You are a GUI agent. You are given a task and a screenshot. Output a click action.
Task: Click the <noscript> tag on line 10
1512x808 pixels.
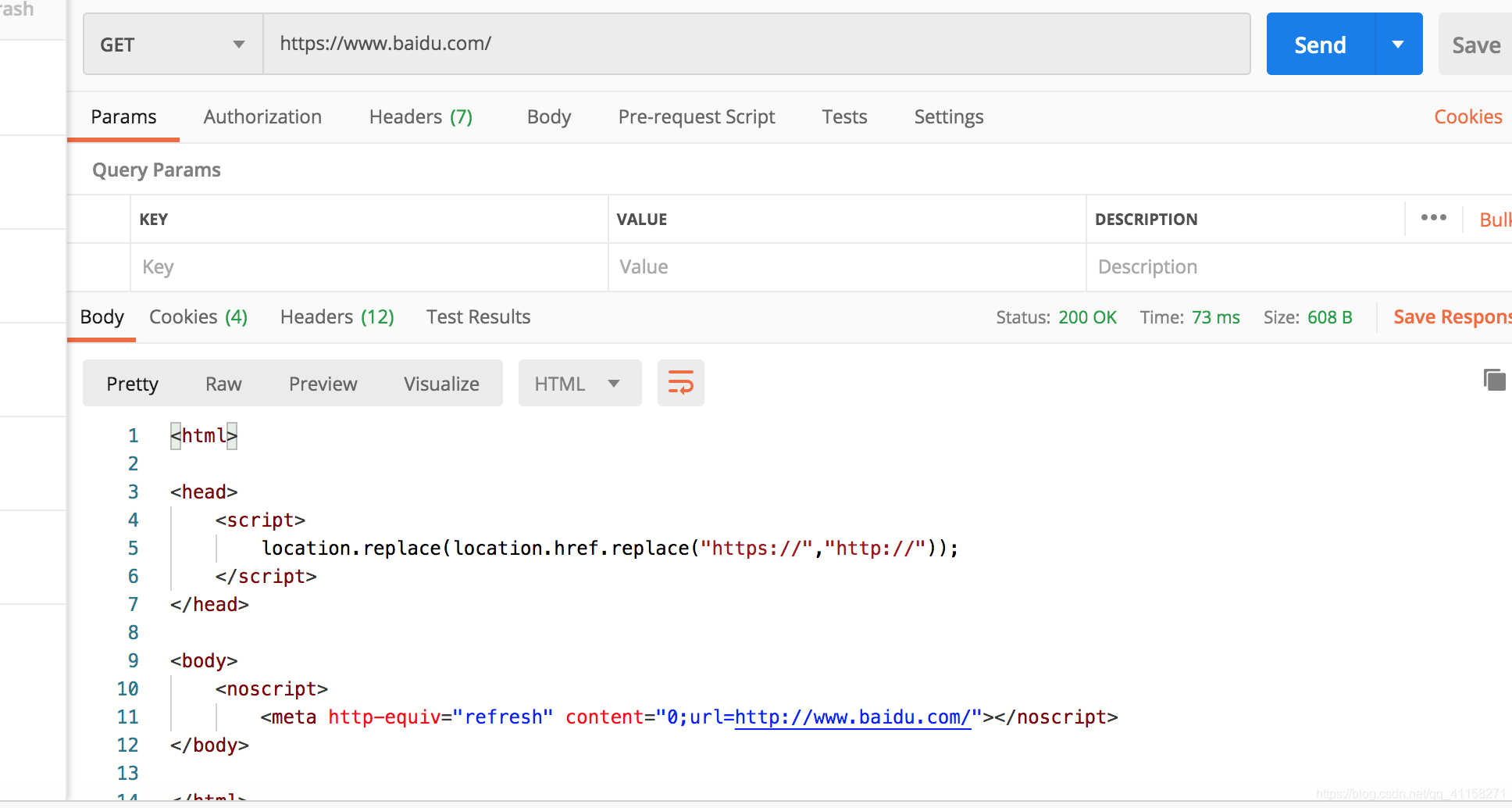pyautogui.click(x=271, y=688)
